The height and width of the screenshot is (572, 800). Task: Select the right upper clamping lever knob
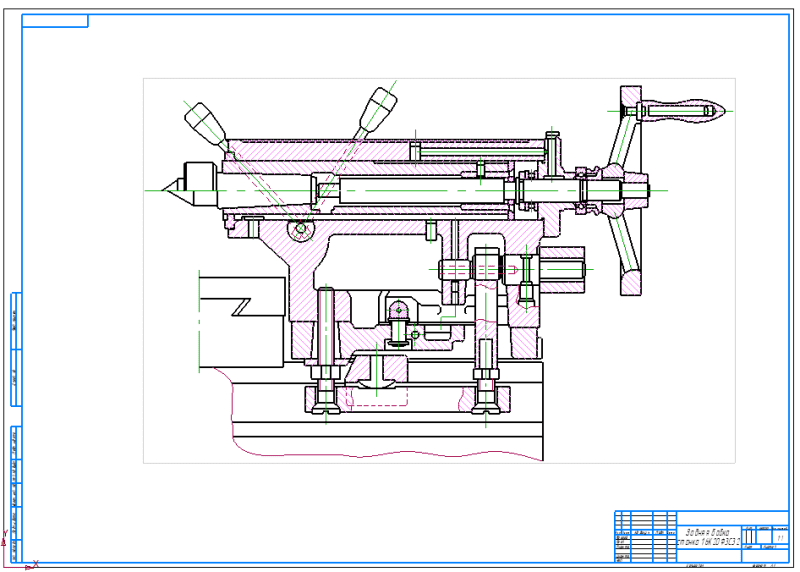pyautogui.click(x=378, y=109)
